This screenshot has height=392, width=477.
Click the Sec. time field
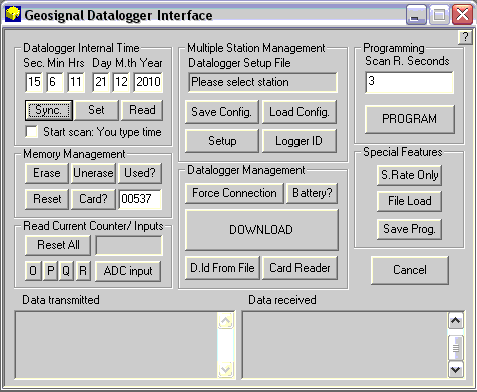coord(34,82)
